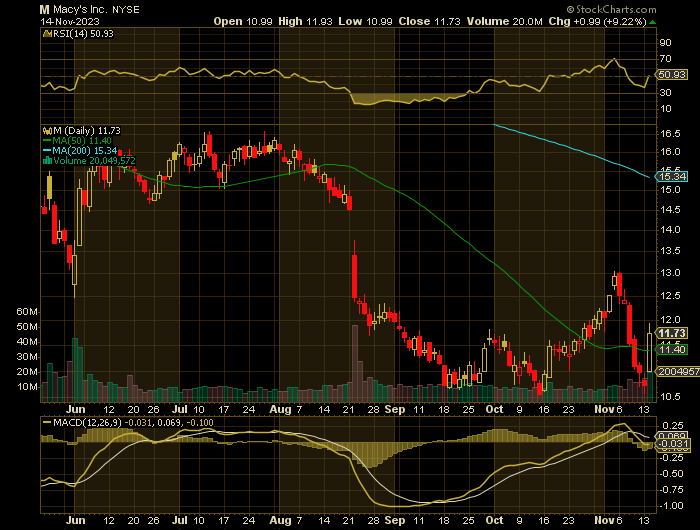Image resolution: width=700 pixels, height=530 pixels.
Task: Click the 0.25 level on the MACD axis
Action: pos(673,426)
